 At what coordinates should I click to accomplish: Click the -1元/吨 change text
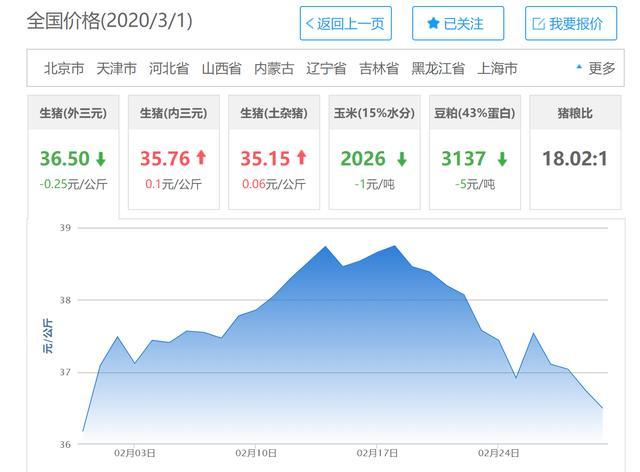click(374, 184)
